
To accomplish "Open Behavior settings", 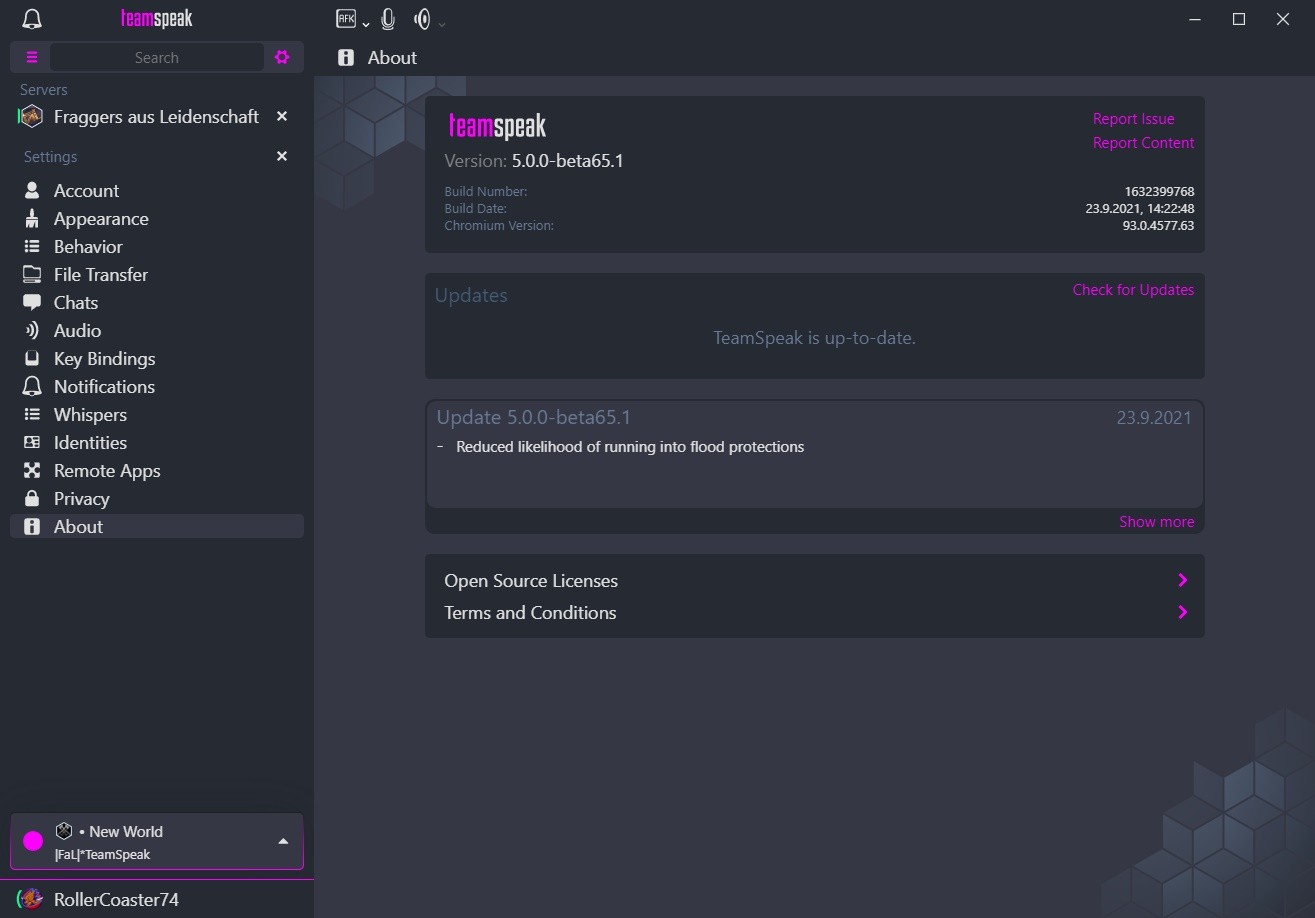I will (x=157, y=246).
